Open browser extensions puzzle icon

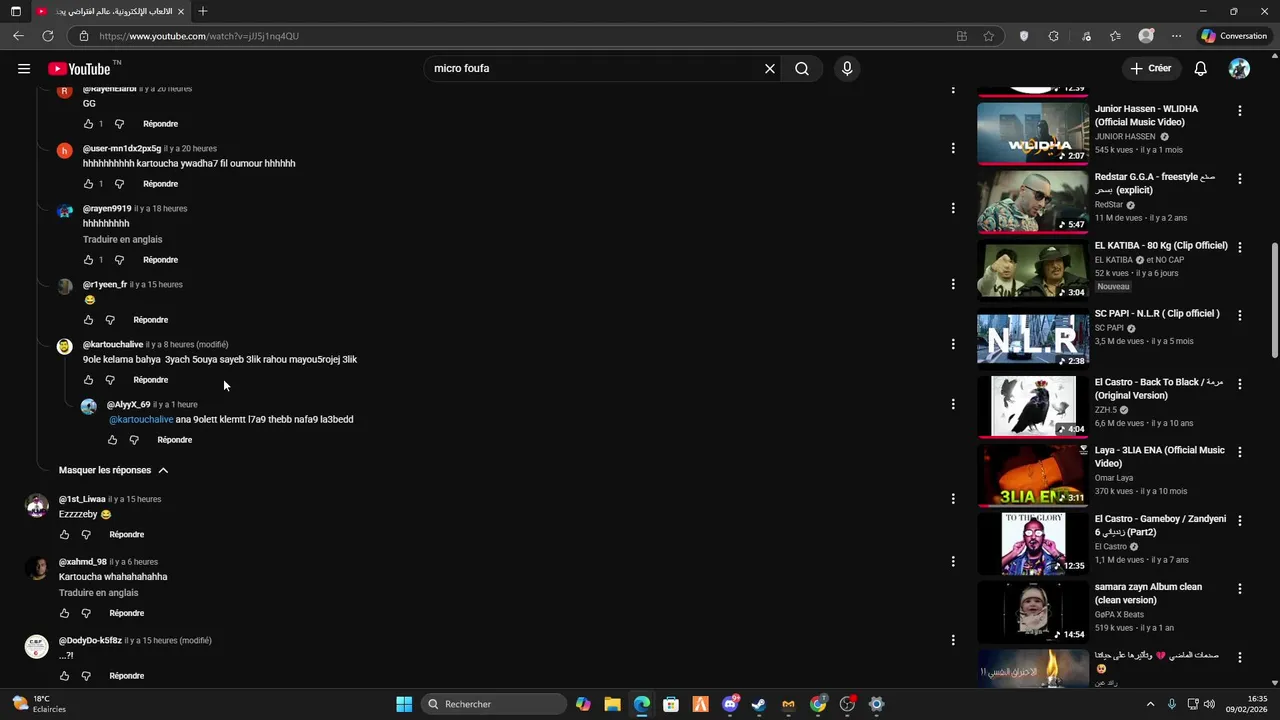1053,36
